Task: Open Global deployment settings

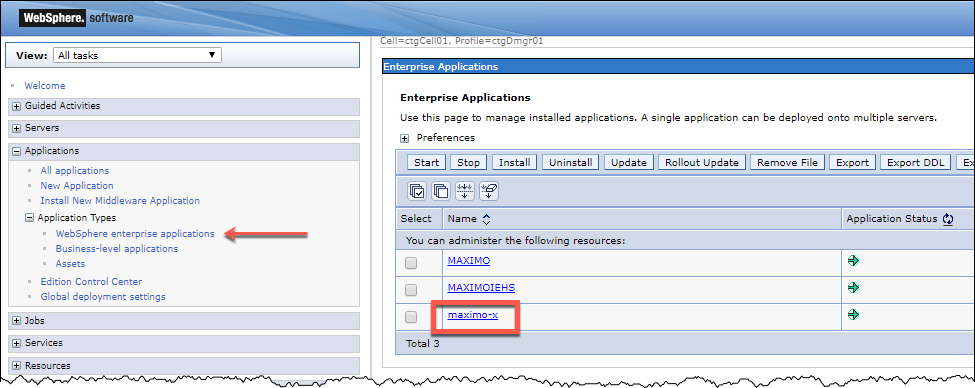Action: (x=103, y=297)
